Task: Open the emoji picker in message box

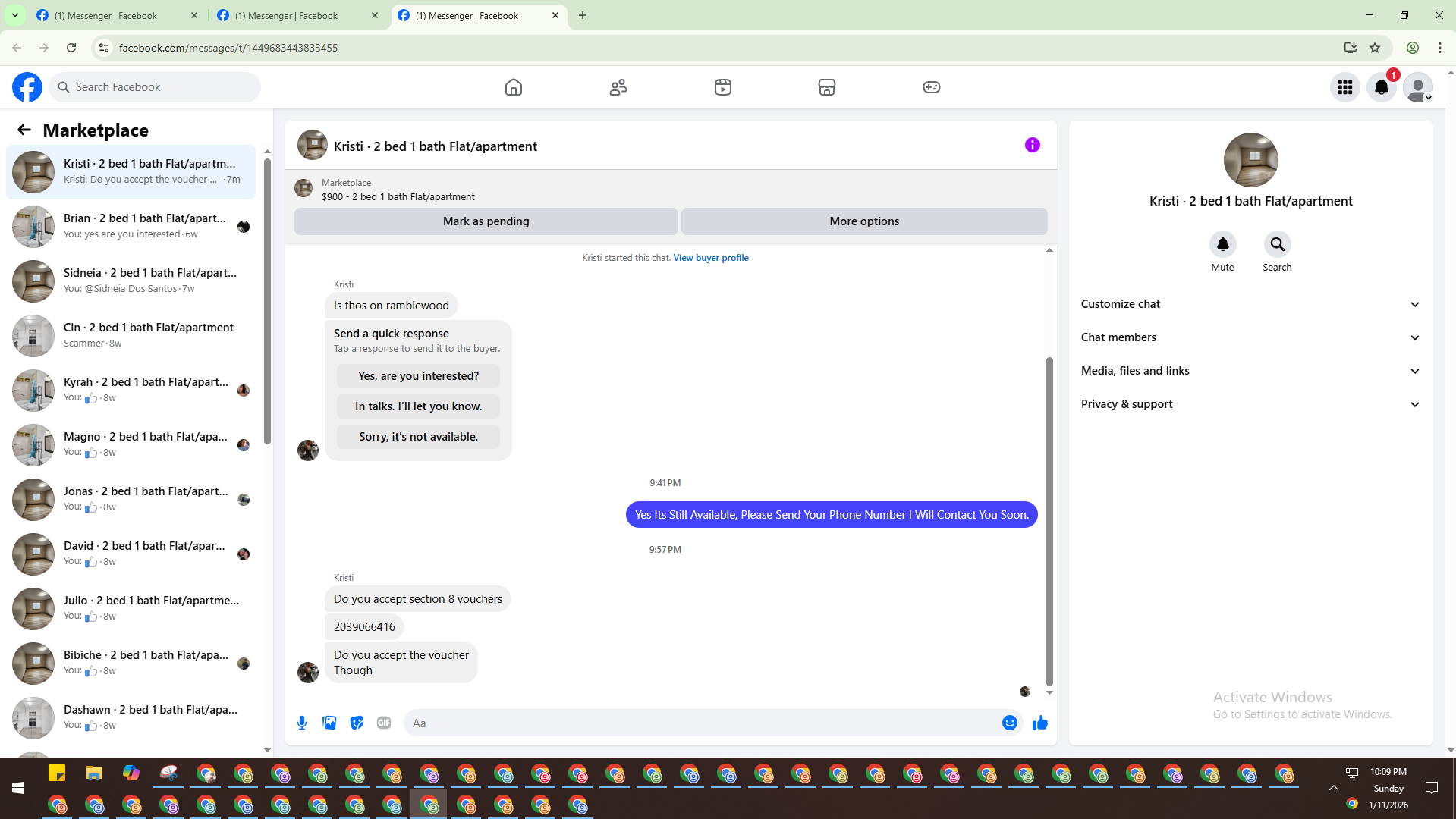Action: (x=1009, y=723)
